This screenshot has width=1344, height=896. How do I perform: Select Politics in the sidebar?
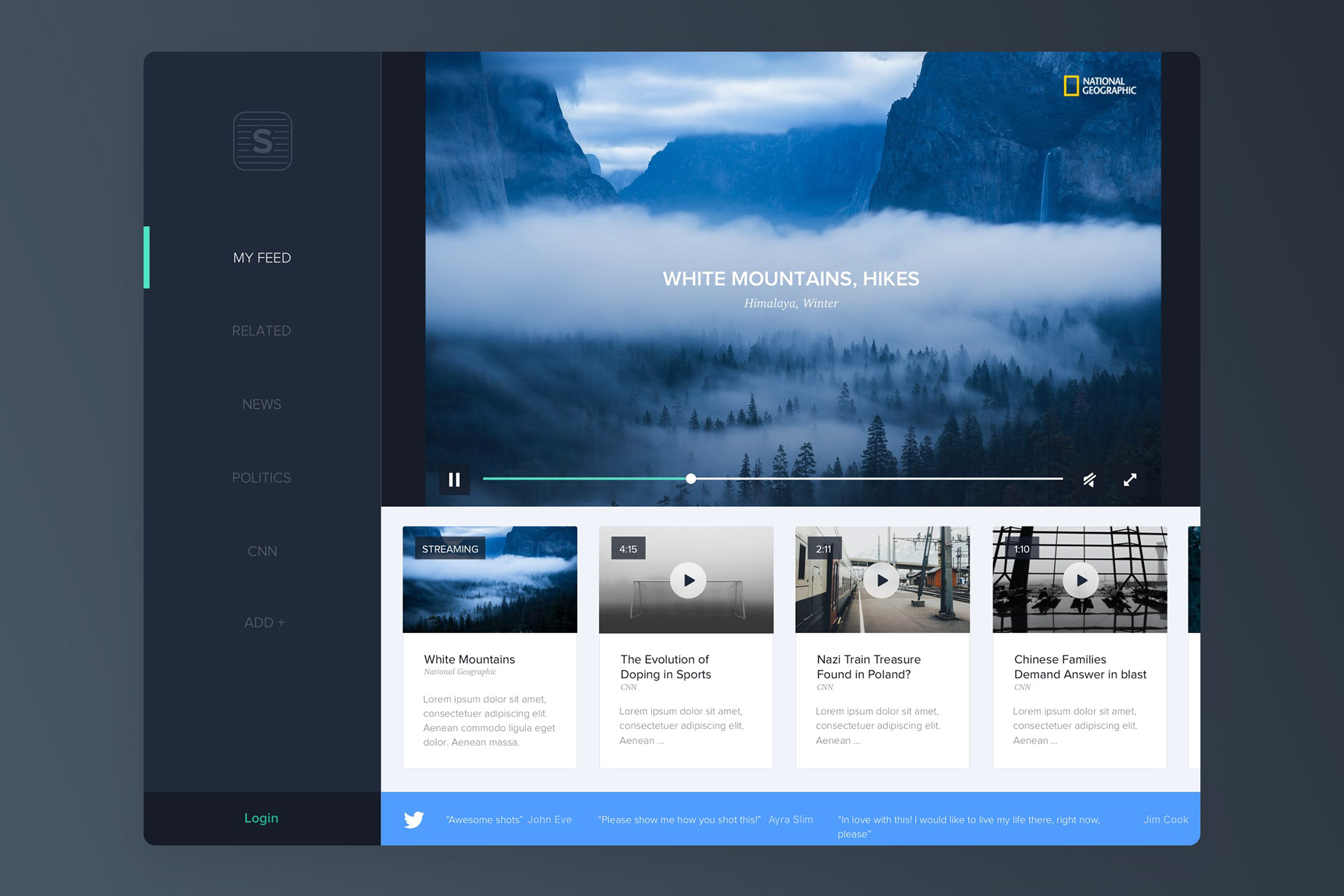[x=261, y=477]
